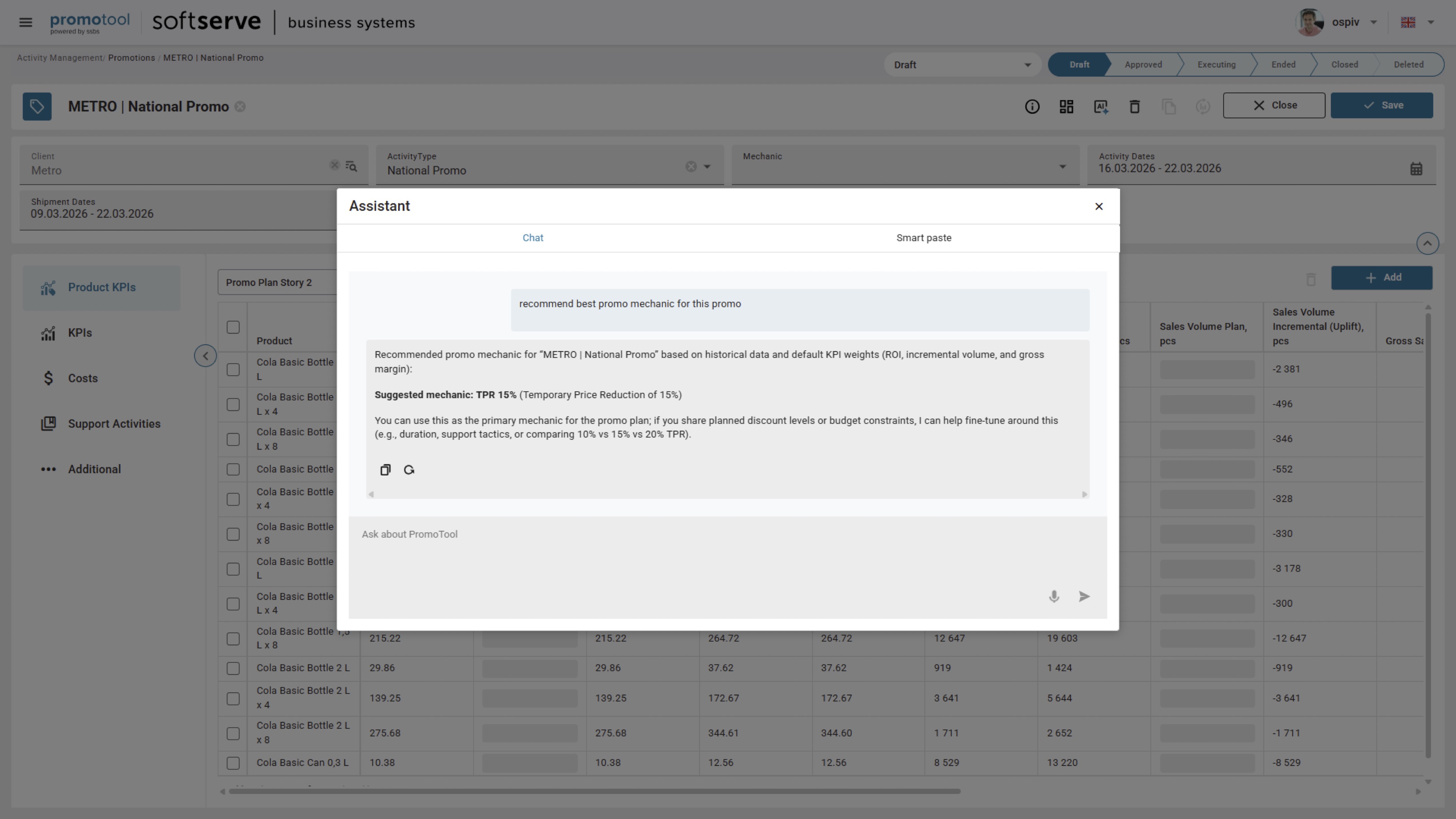Click the trash delete icon in the header toolbar
The width and height of the screenshot is (1456, 819).
[x=1134, y=106]
